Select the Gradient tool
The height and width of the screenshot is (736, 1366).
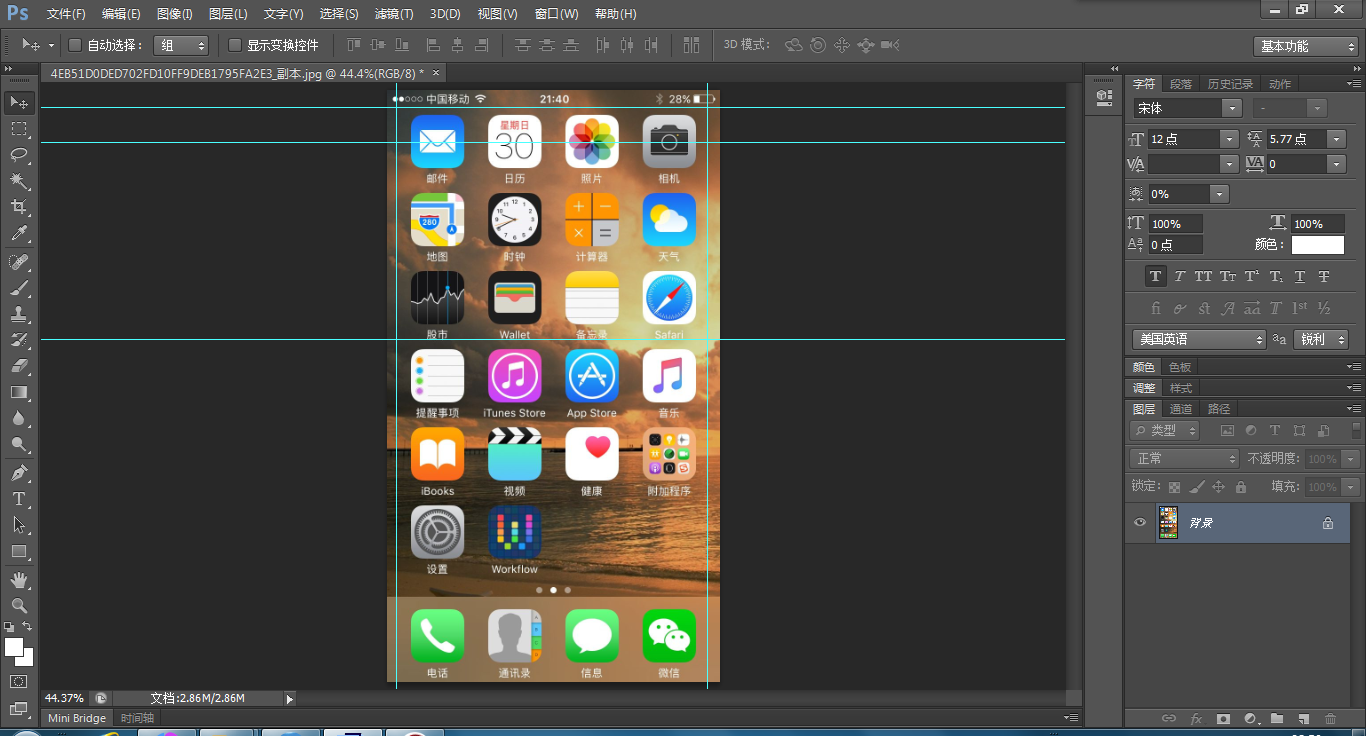[x=19, y=392]
